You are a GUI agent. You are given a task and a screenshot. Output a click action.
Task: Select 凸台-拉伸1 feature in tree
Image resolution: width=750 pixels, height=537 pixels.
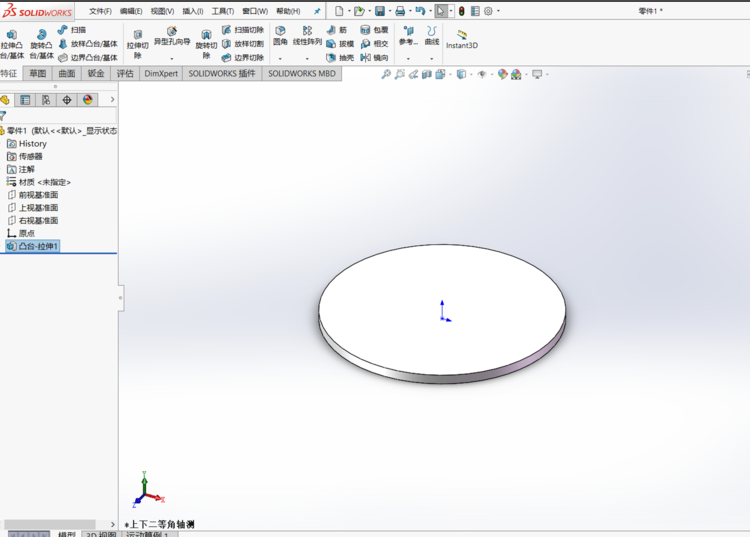(x=33, y=246)
